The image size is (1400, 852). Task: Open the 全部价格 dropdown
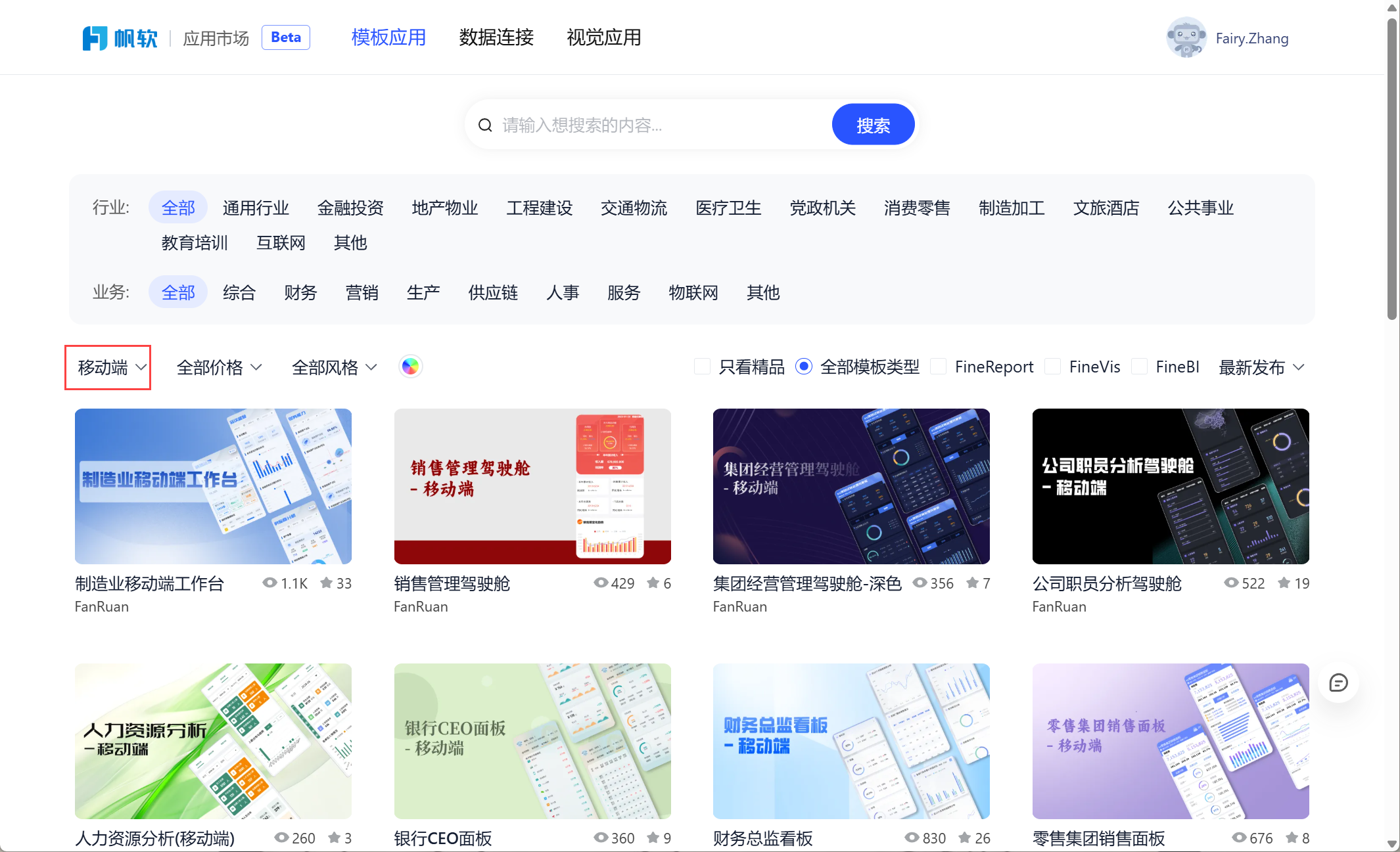click(219, 367)
